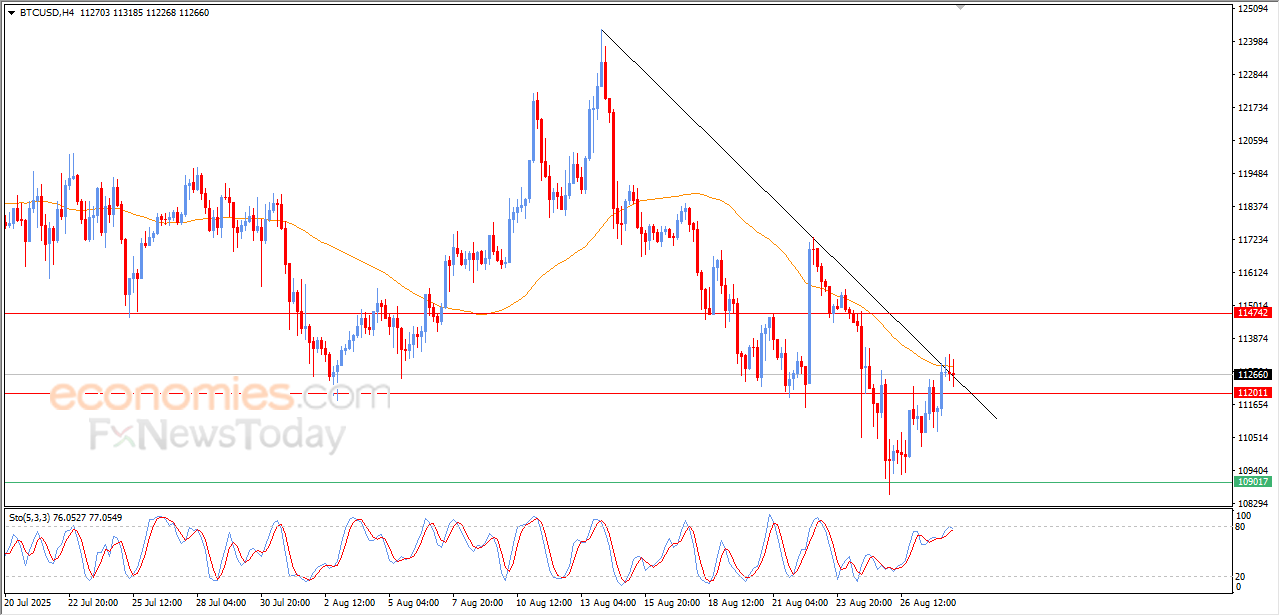Click the 26 Aug 12:00 time label
Image resolution: width=1280 pixels, height=616 pixels.
tap(927, 603)
